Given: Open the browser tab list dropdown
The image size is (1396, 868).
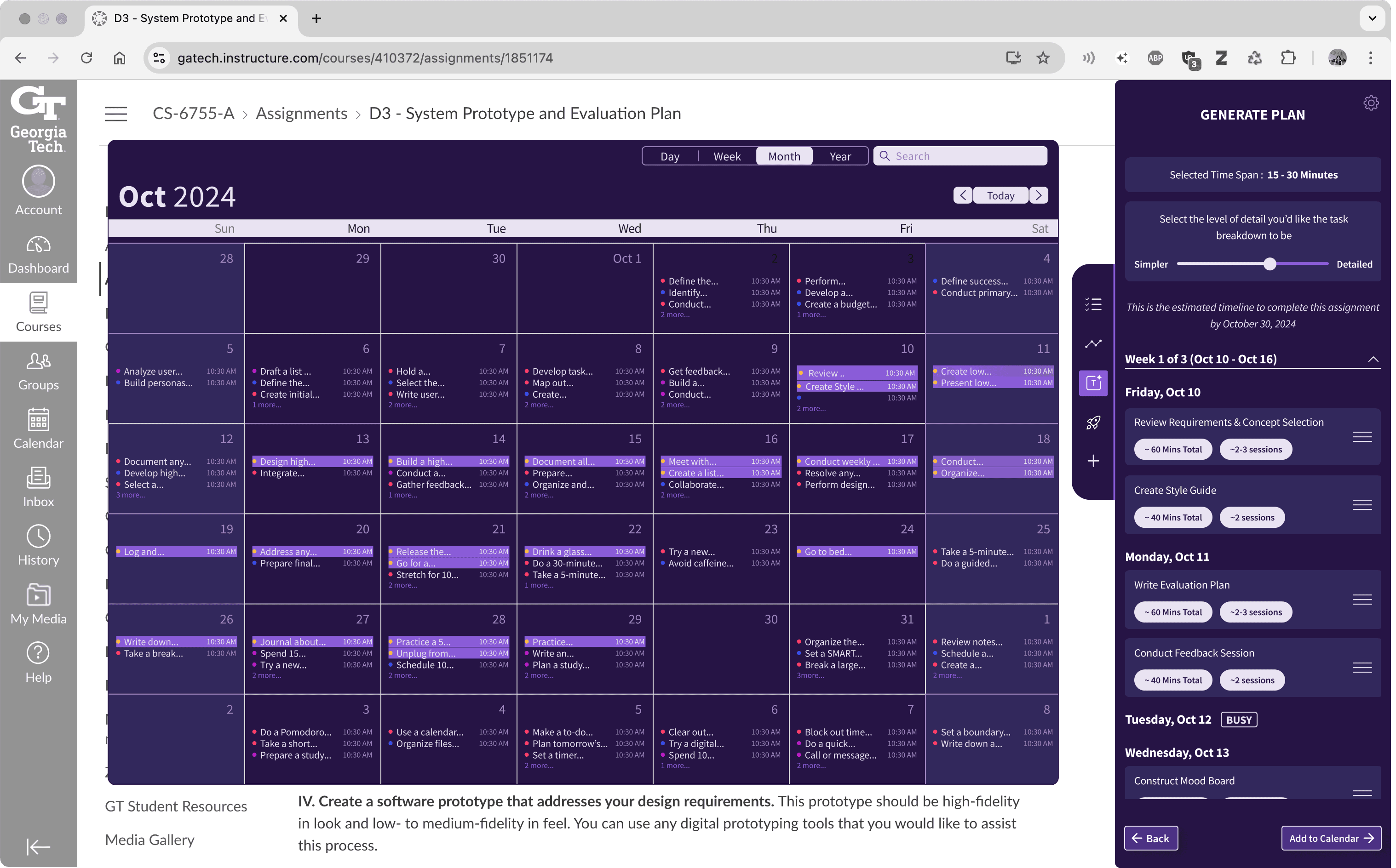Looking at the screenshot, I should (x=1372, y=18).
